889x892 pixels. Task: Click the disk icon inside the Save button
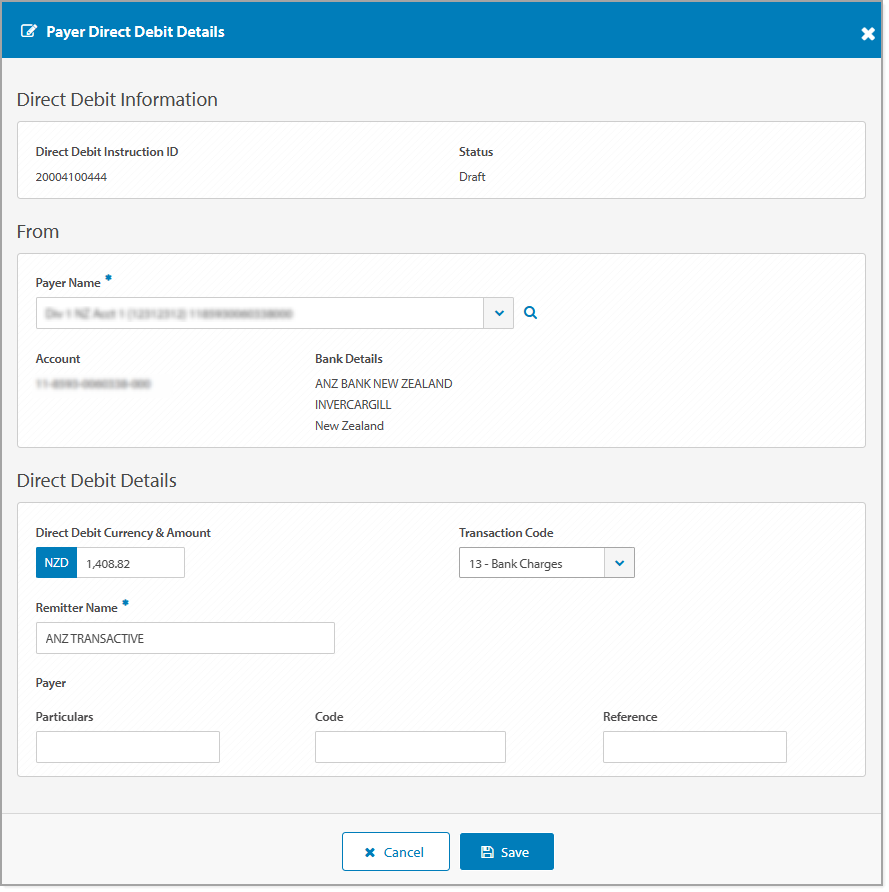pos(487,851)
